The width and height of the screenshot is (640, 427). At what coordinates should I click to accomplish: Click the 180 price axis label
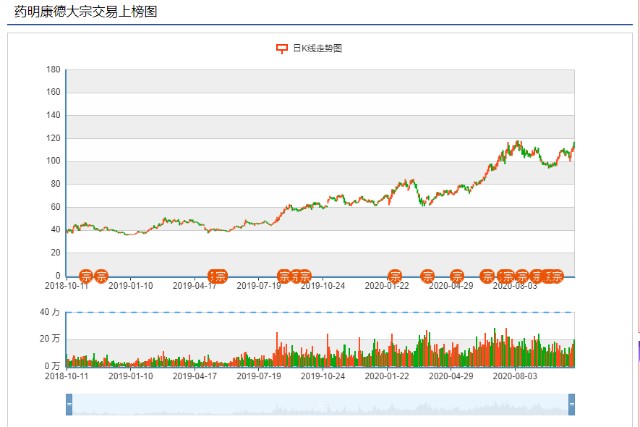(x=53, y=69)
